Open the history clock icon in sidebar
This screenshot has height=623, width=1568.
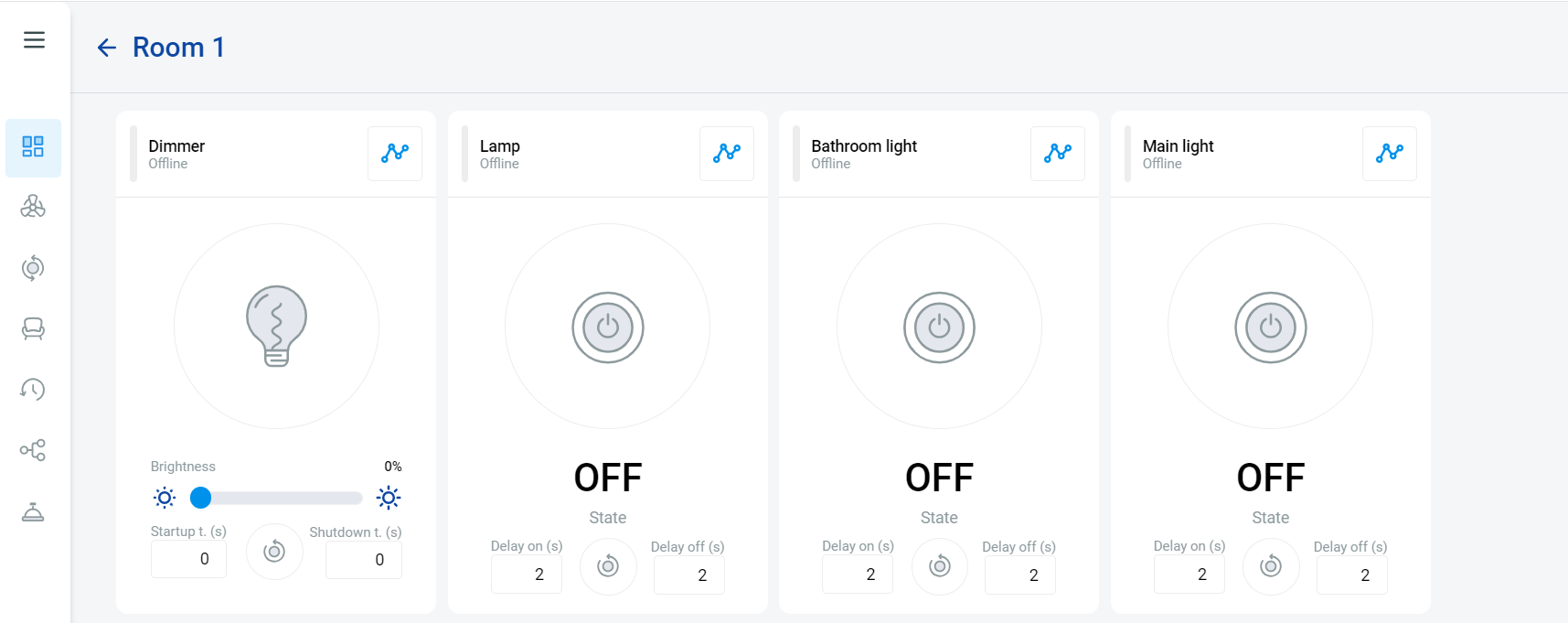(x=33, y=390)
